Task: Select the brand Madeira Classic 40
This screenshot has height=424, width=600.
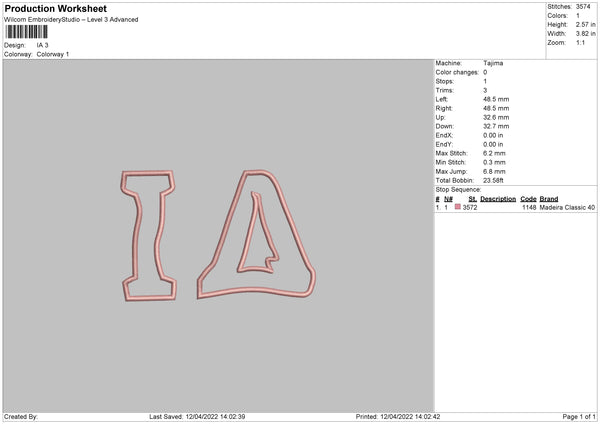Action: pos(567,207)
